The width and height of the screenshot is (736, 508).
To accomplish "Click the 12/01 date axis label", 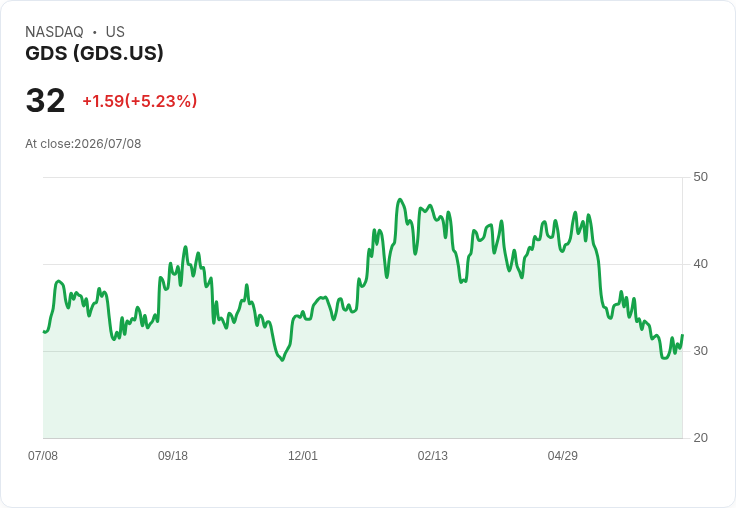I will [303, 456].
